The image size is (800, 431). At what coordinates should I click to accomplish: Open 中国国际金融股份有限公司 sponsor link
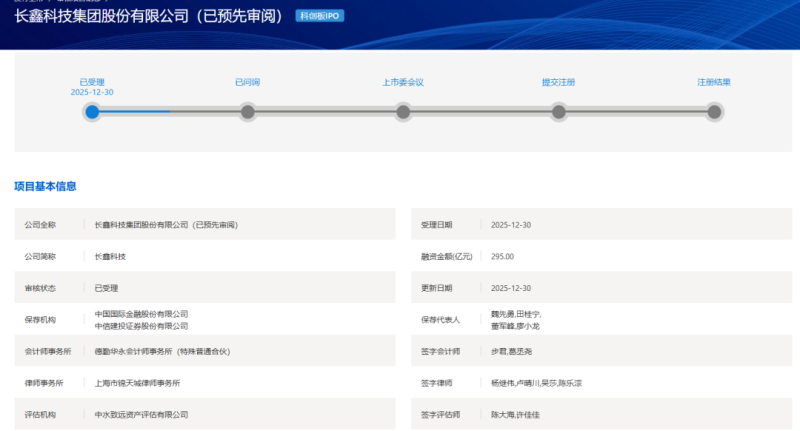point(141,314)
